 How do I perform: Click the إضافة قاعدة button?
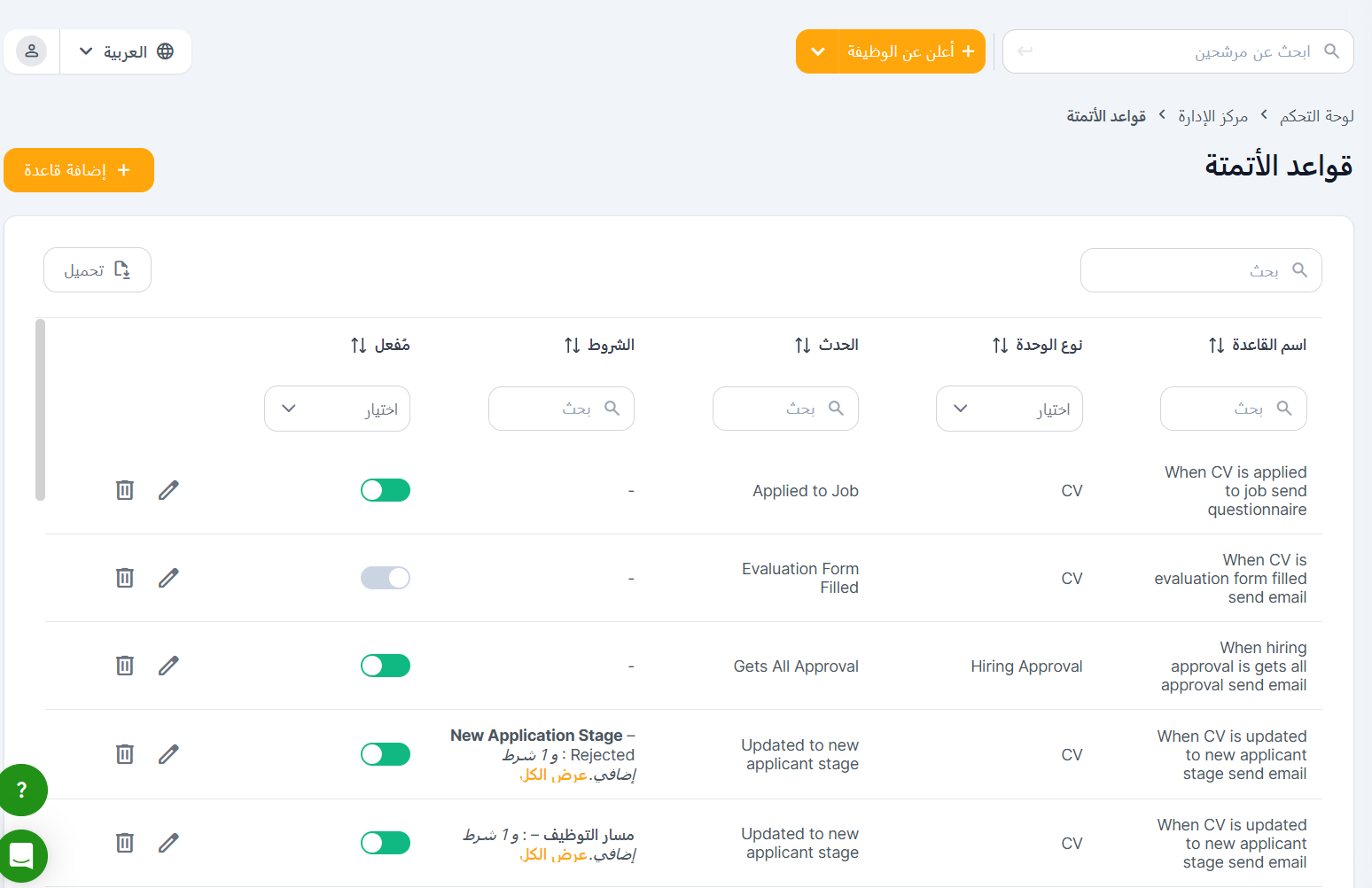tap(79, 170)
